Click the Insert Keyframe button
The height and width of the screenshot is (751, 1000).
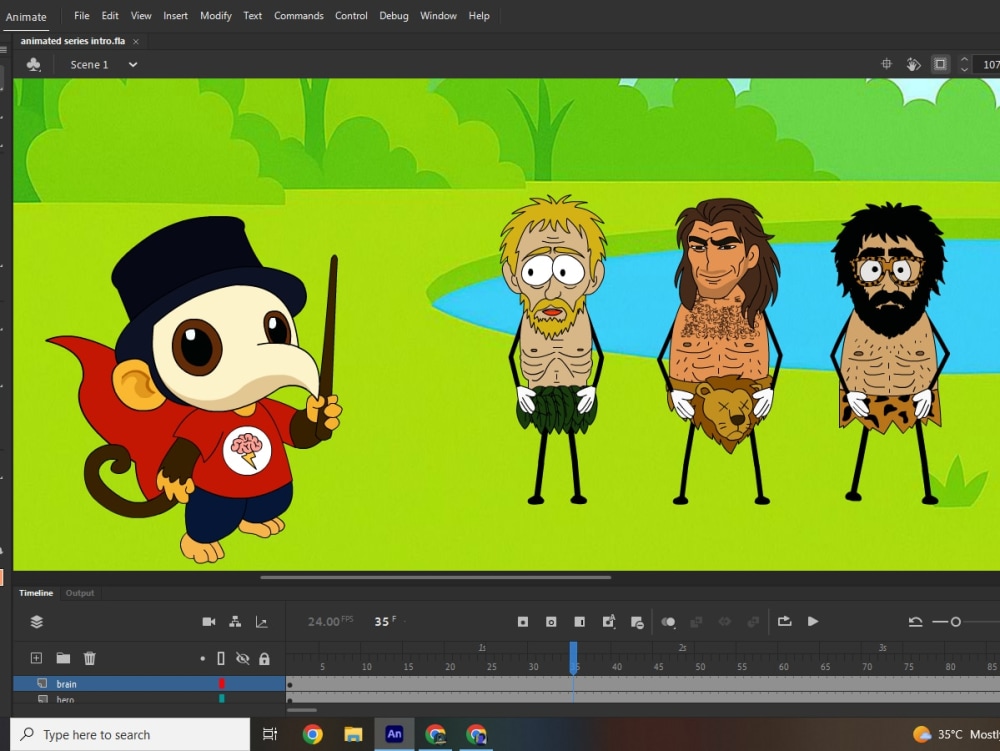pyautogui.click(x=523, y=622)
